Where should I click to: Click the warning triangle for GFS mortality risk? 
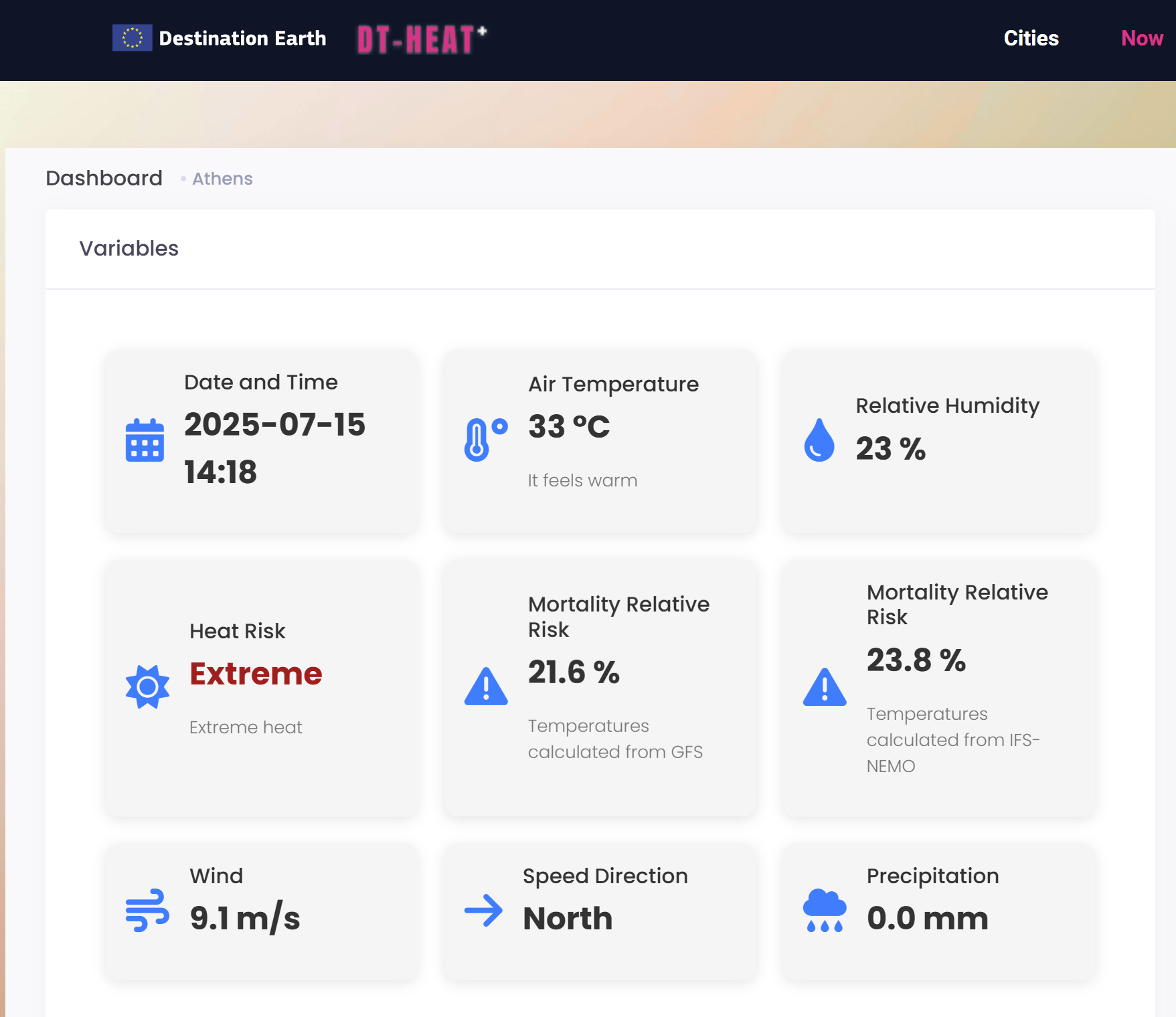[x=486, y=686]
